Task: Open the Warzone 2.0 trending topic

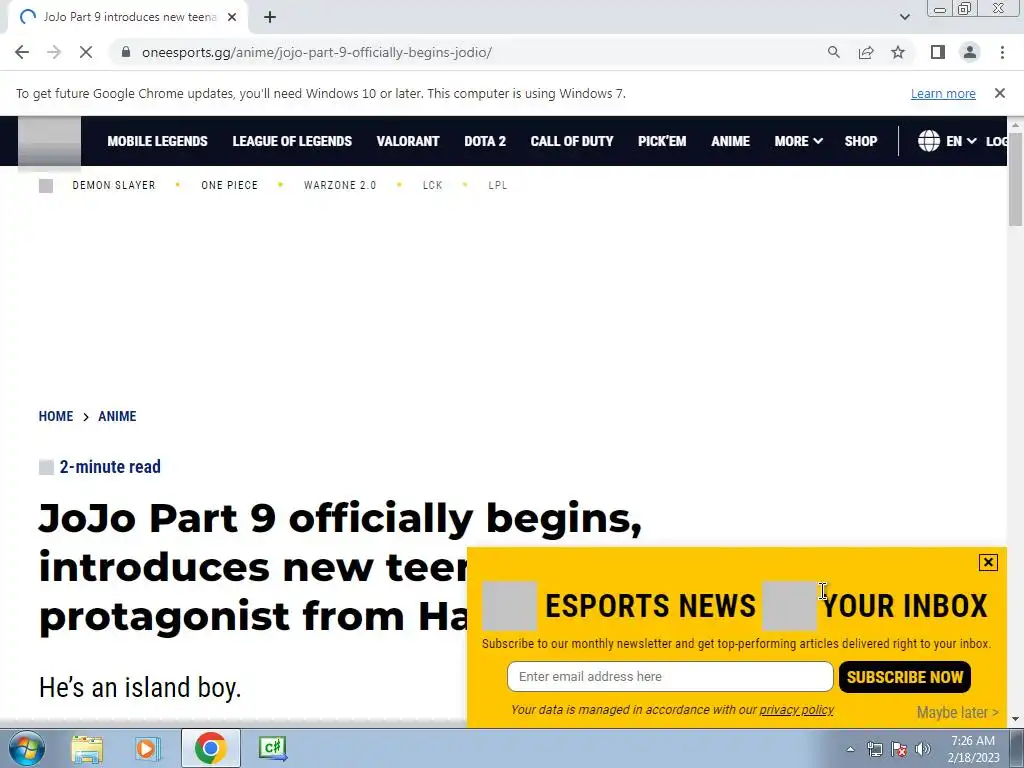Action: click(340, 185)
